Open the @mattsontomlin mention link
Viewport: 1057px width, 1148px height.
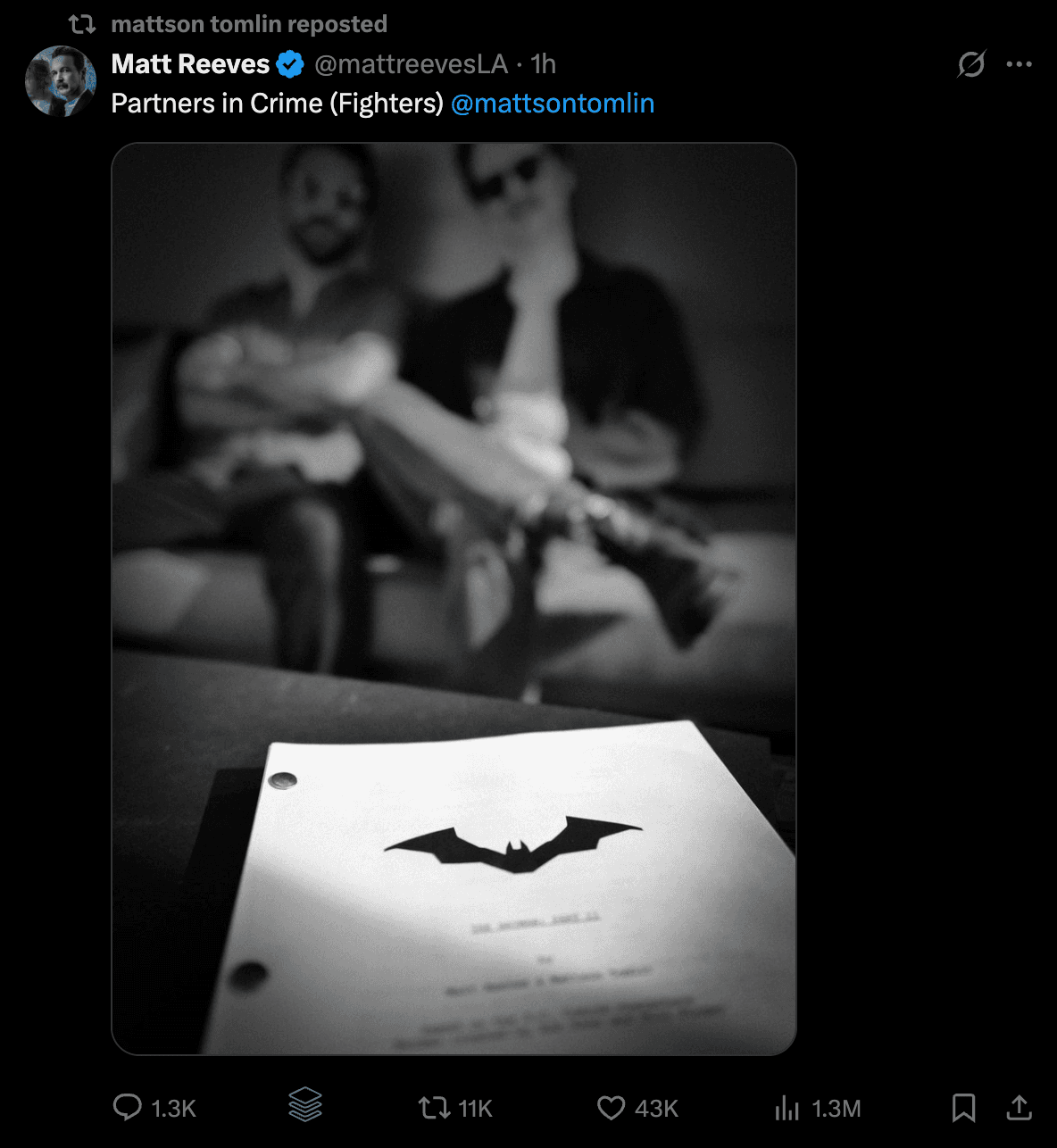pos(553,104)
